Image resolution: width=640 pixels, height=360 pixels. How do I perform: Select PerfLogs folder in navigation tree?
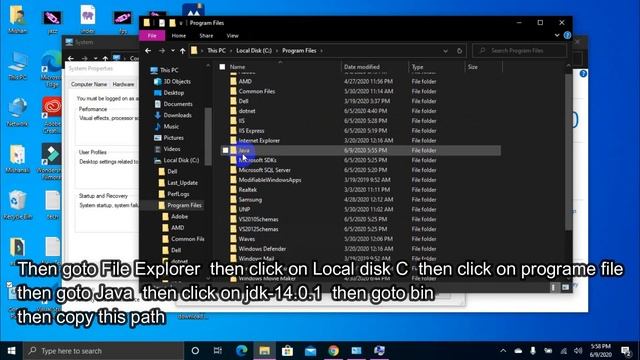click(178, 194)
